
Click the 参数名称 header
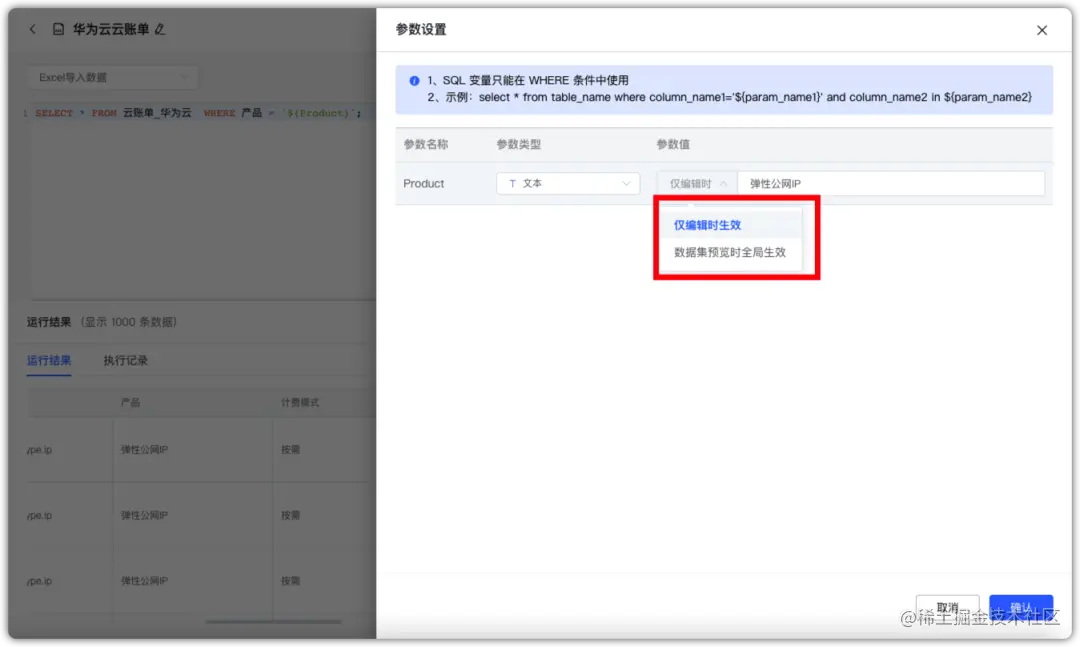click(426, 144)
